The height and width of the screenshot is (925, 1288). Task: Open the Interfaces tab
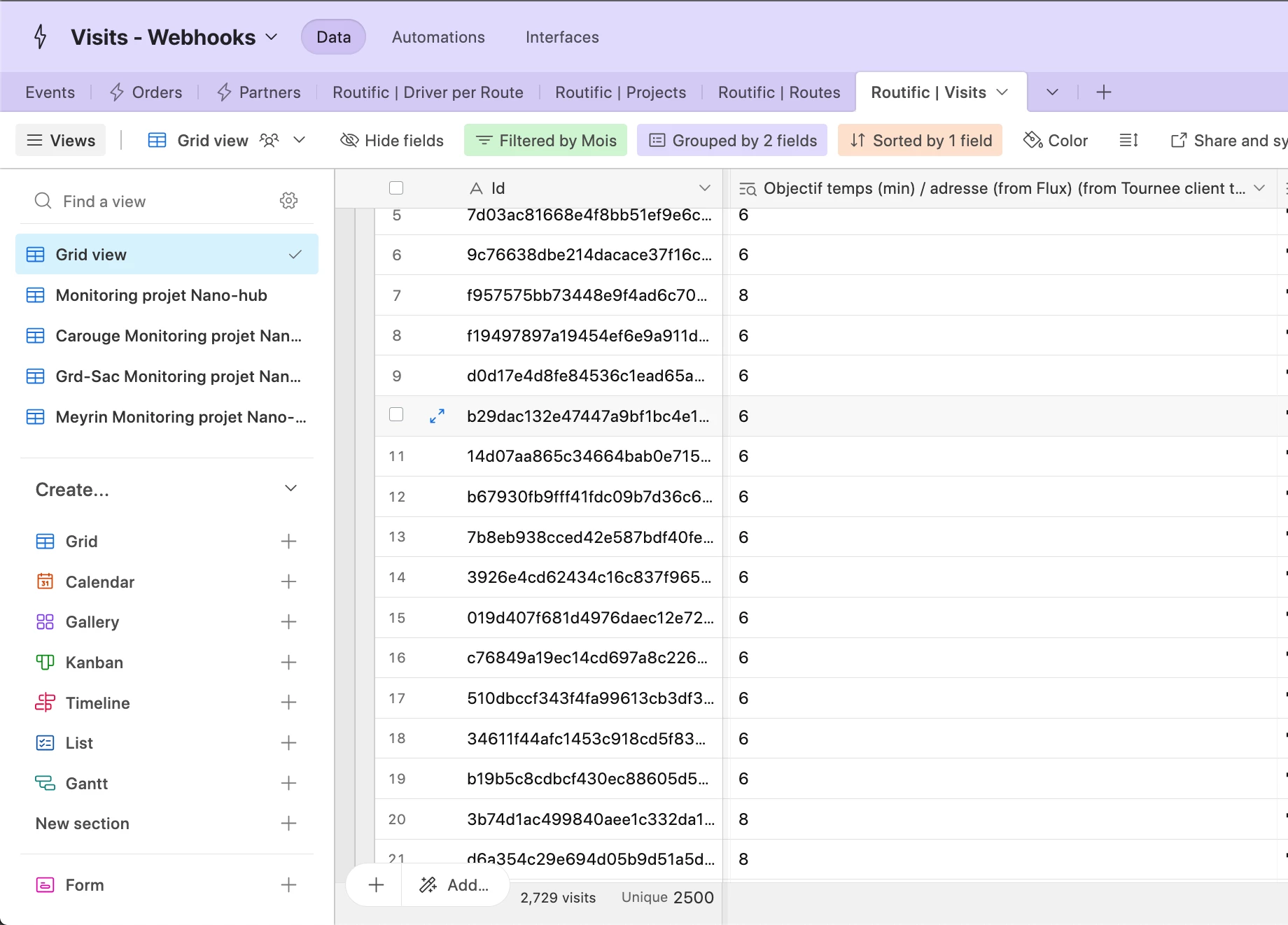(562, 37)
